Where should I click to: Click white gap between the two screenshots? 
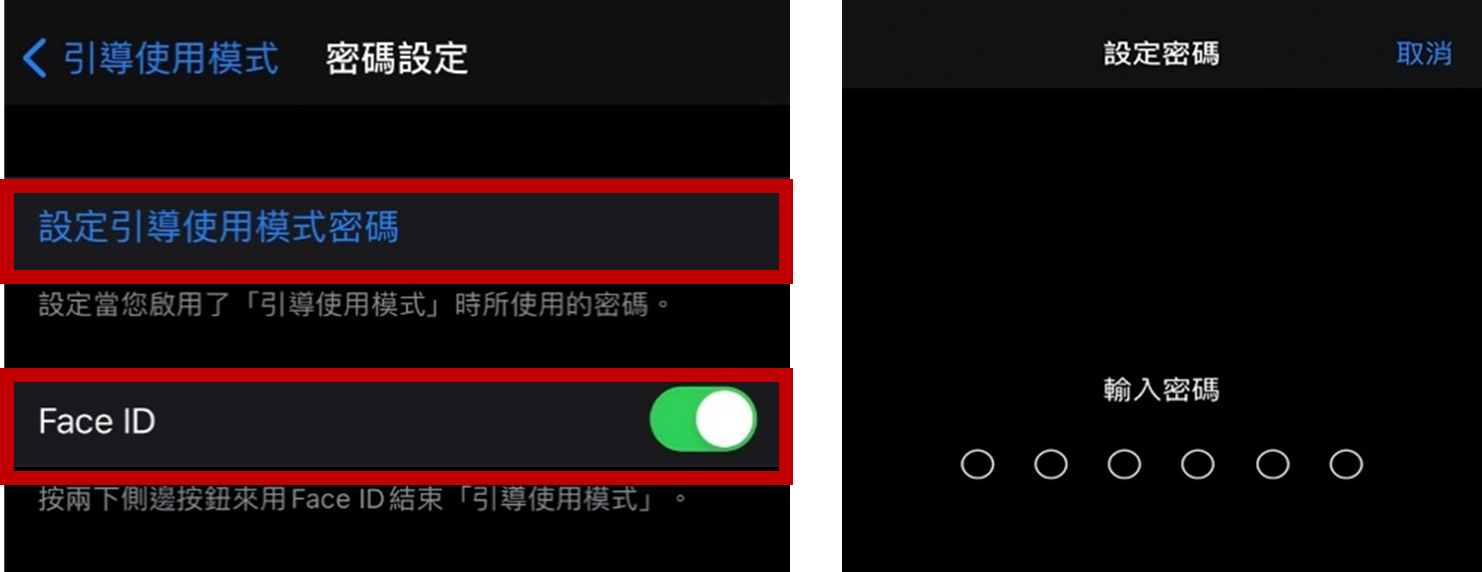coord(816,286)
